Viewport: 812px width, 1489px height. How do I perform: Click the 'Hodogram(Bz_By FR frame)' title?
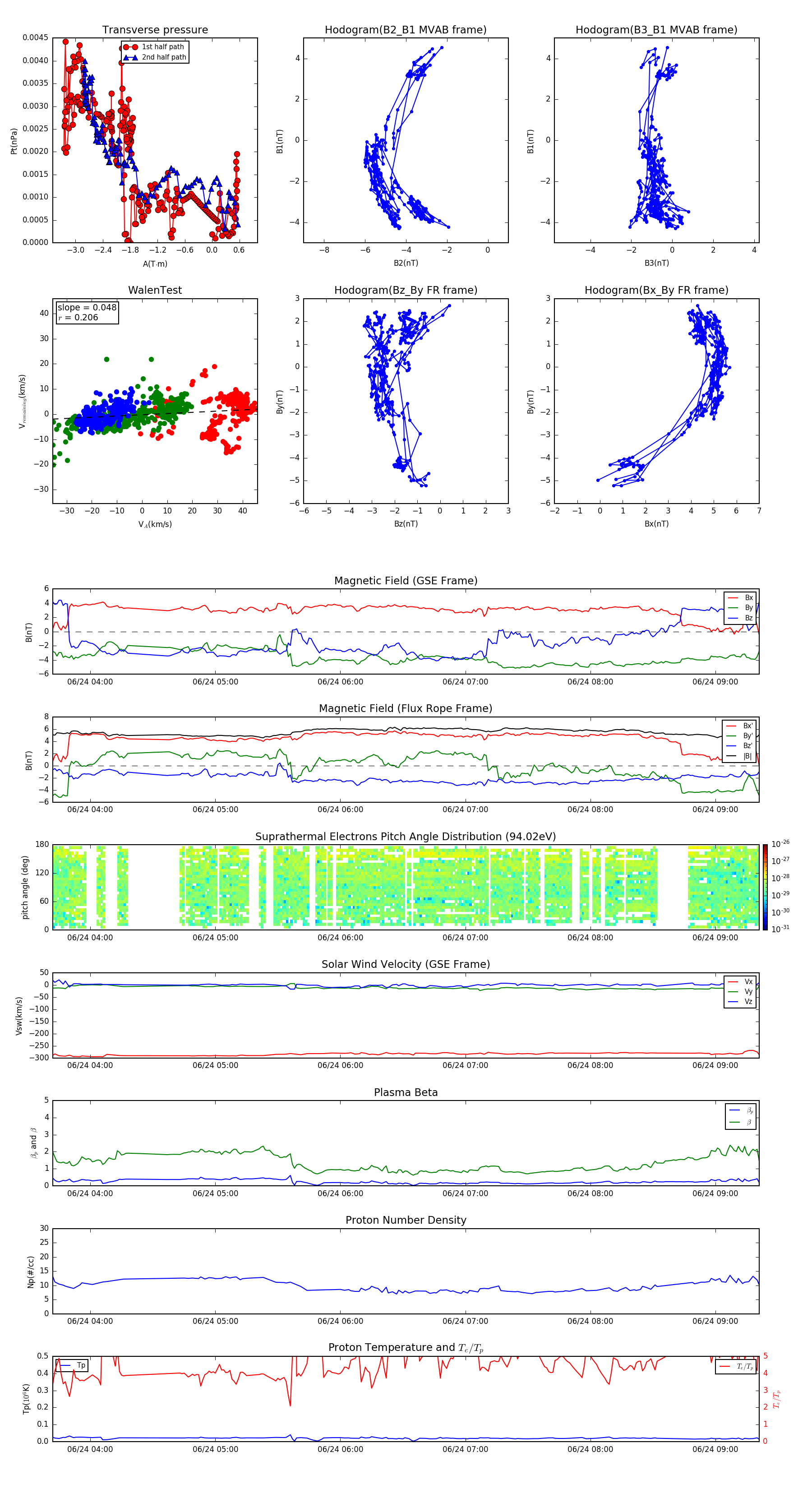[x=406, y=290]
